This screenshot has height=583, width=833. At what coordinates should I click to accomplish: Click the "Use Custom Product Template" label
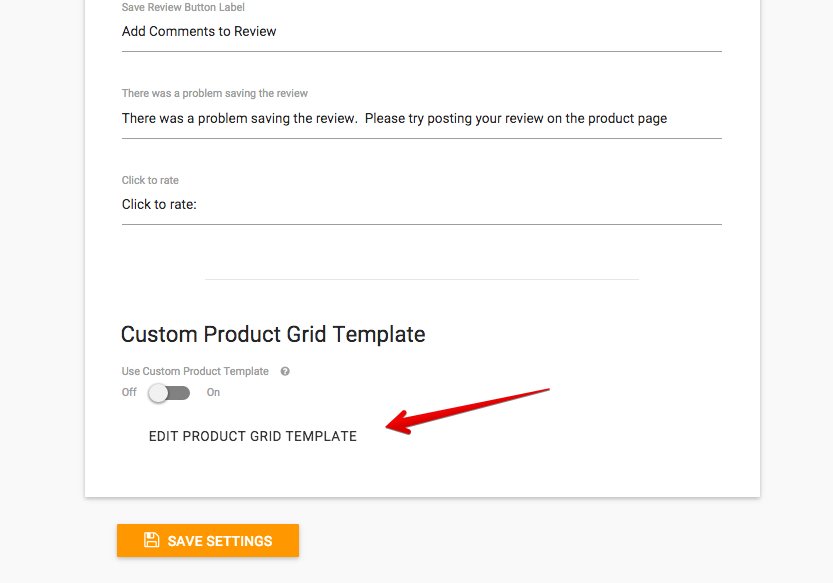click(x=195, y=371)
